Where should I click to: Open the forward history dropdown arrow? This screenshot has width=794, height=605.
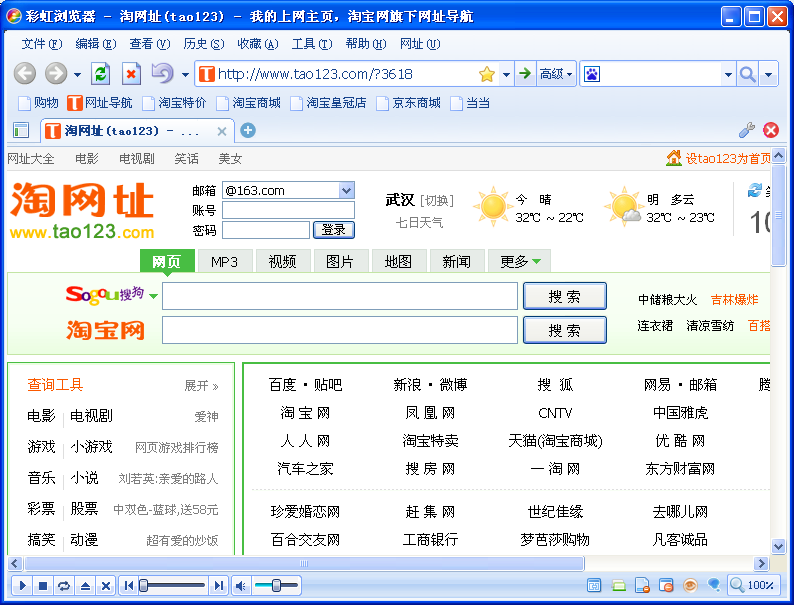pyautogui.click(x=77, y=75)
